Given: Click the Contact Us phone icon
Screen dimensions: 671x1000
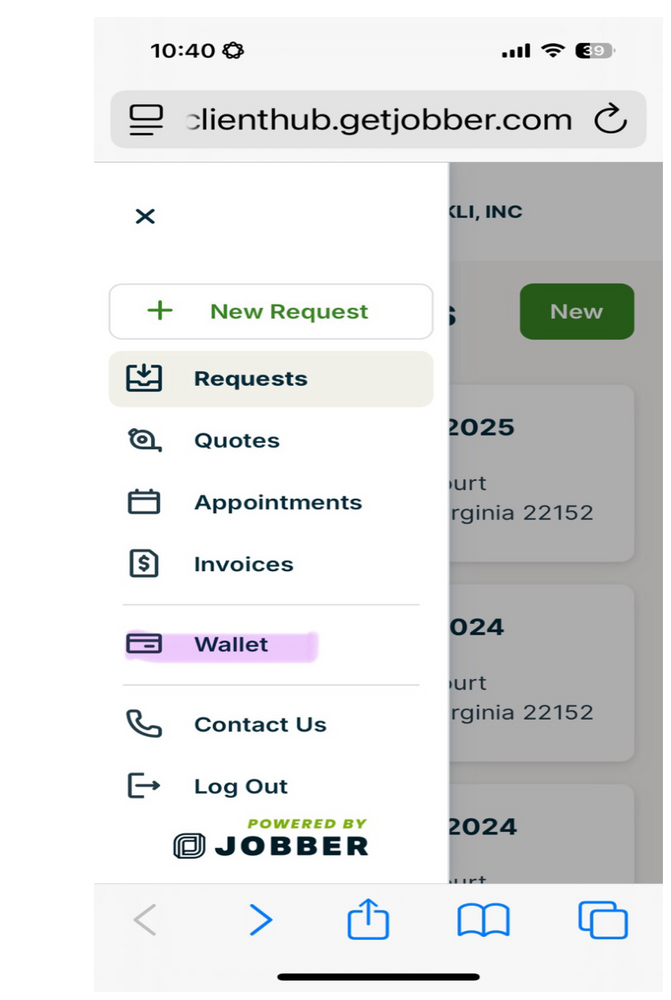Looking at the screenshot, I should click(x=144, y=724).
